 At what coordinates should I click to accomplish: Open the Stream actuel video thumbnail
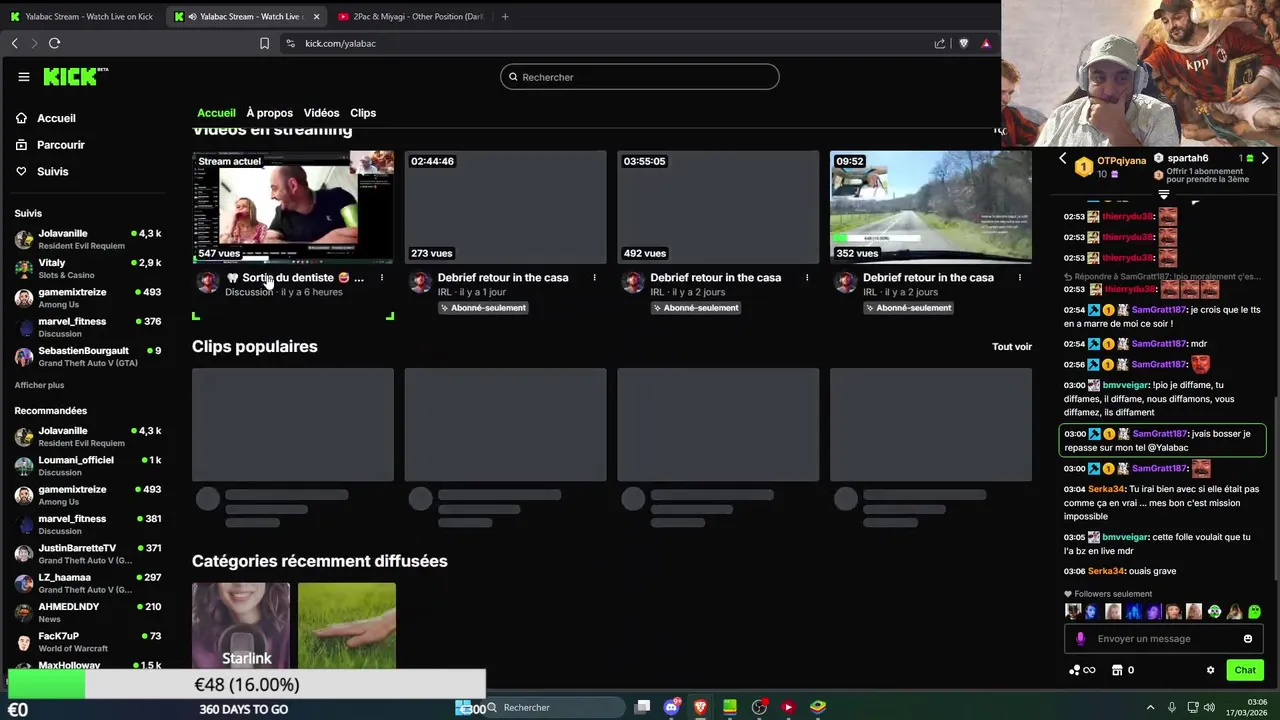[293, 207]
